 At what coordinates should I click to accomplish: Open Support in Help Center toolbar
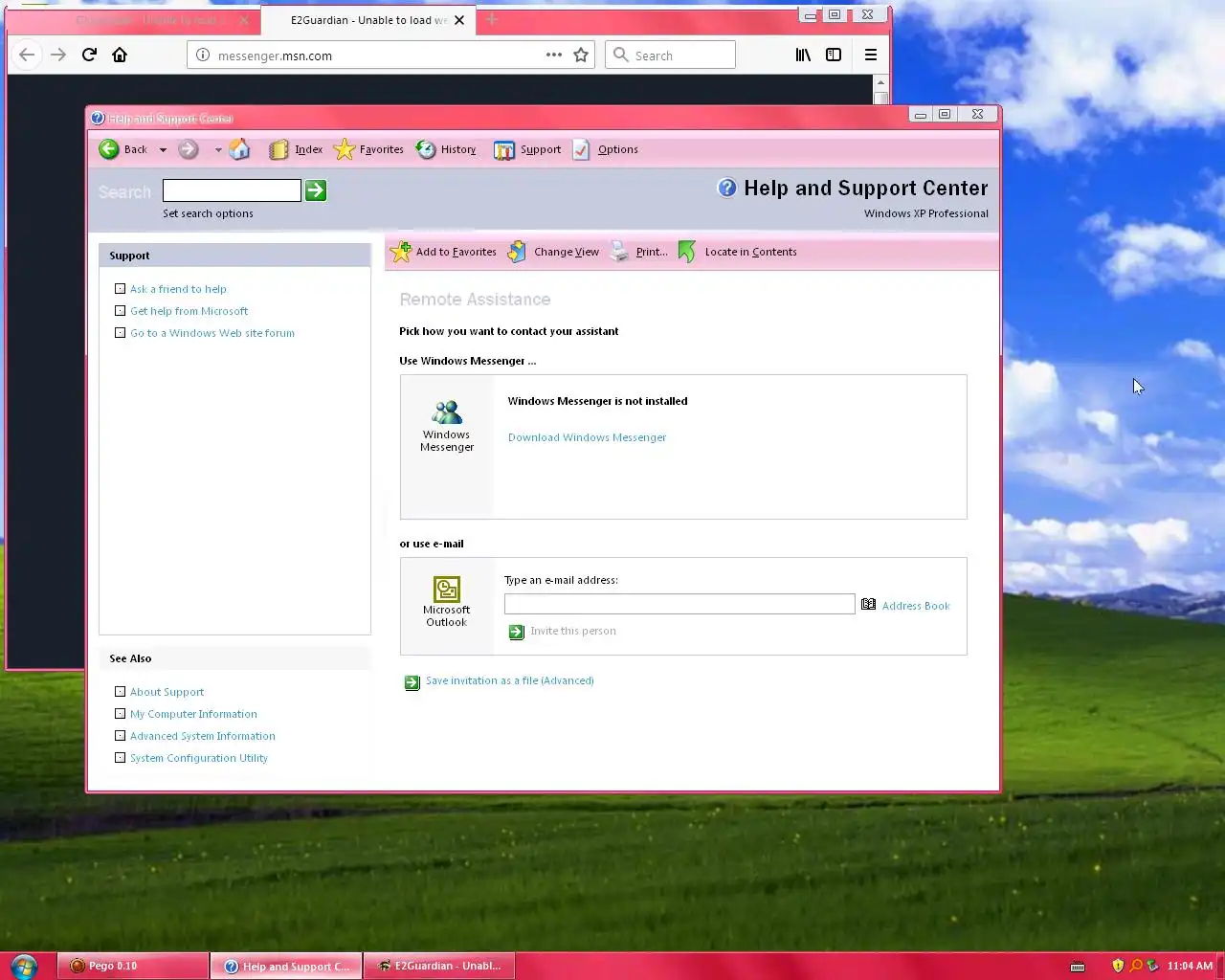click(527, 149)
